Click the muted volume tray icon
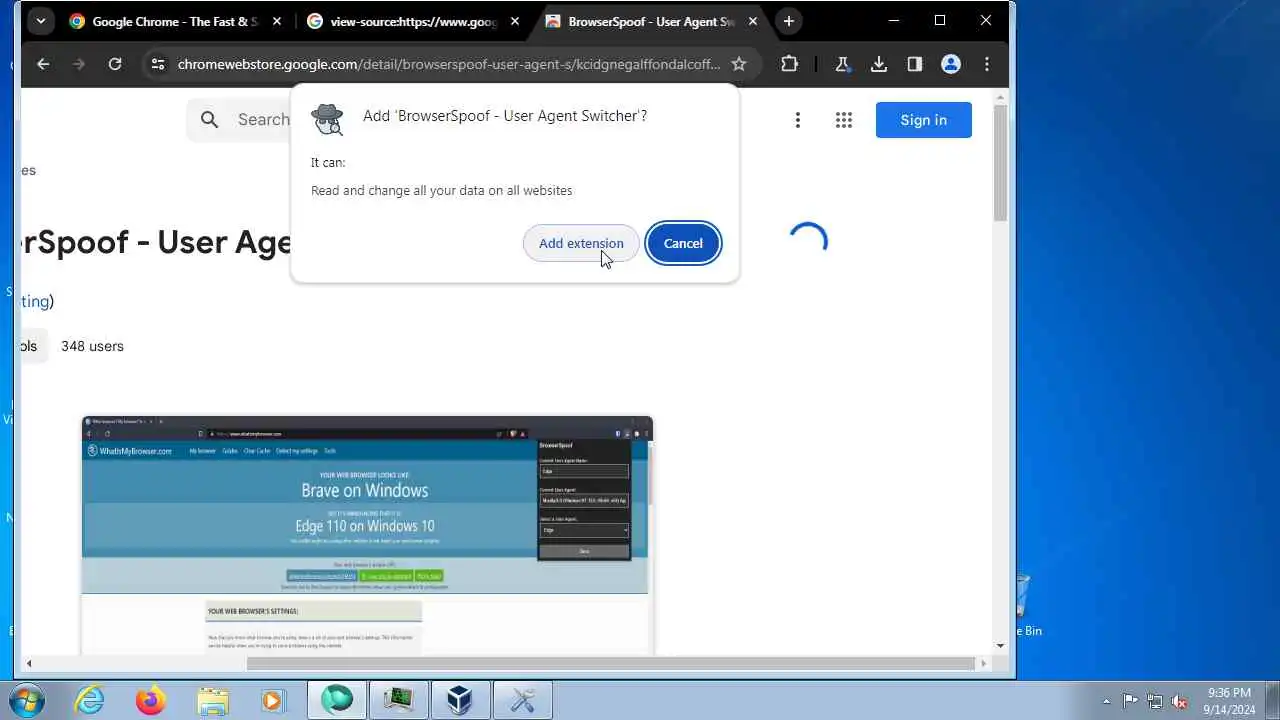 tap(1179, 701)
